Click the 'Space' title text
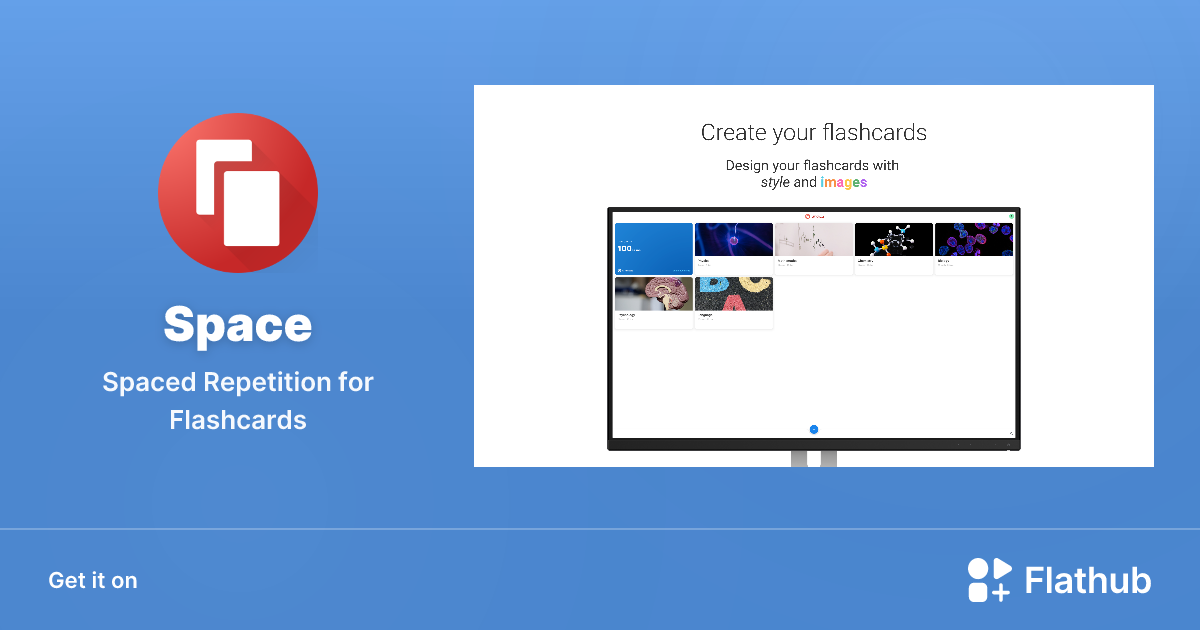 (237, 326)
